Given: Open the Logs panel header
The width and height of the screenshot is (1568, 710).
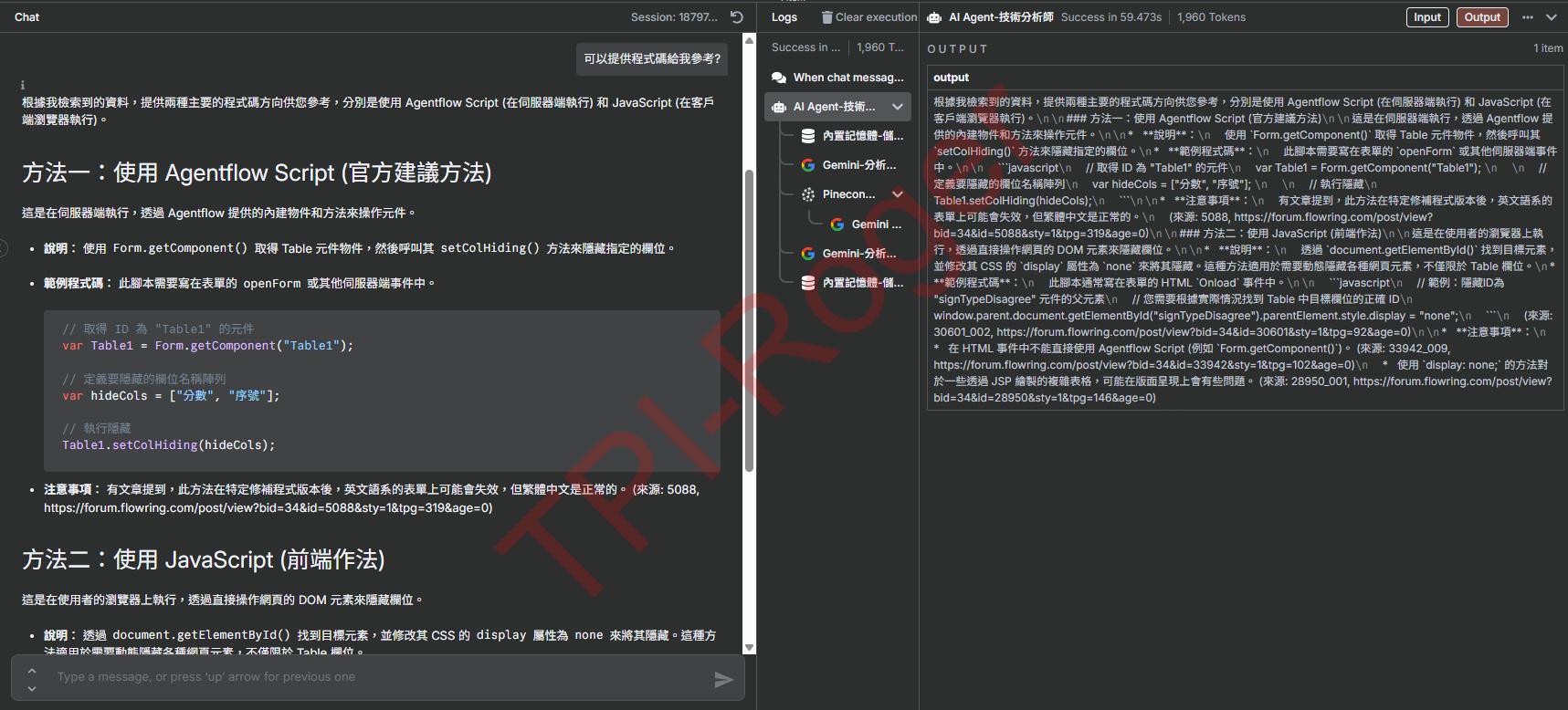Looking at the screenshot, I should point(784,17).
